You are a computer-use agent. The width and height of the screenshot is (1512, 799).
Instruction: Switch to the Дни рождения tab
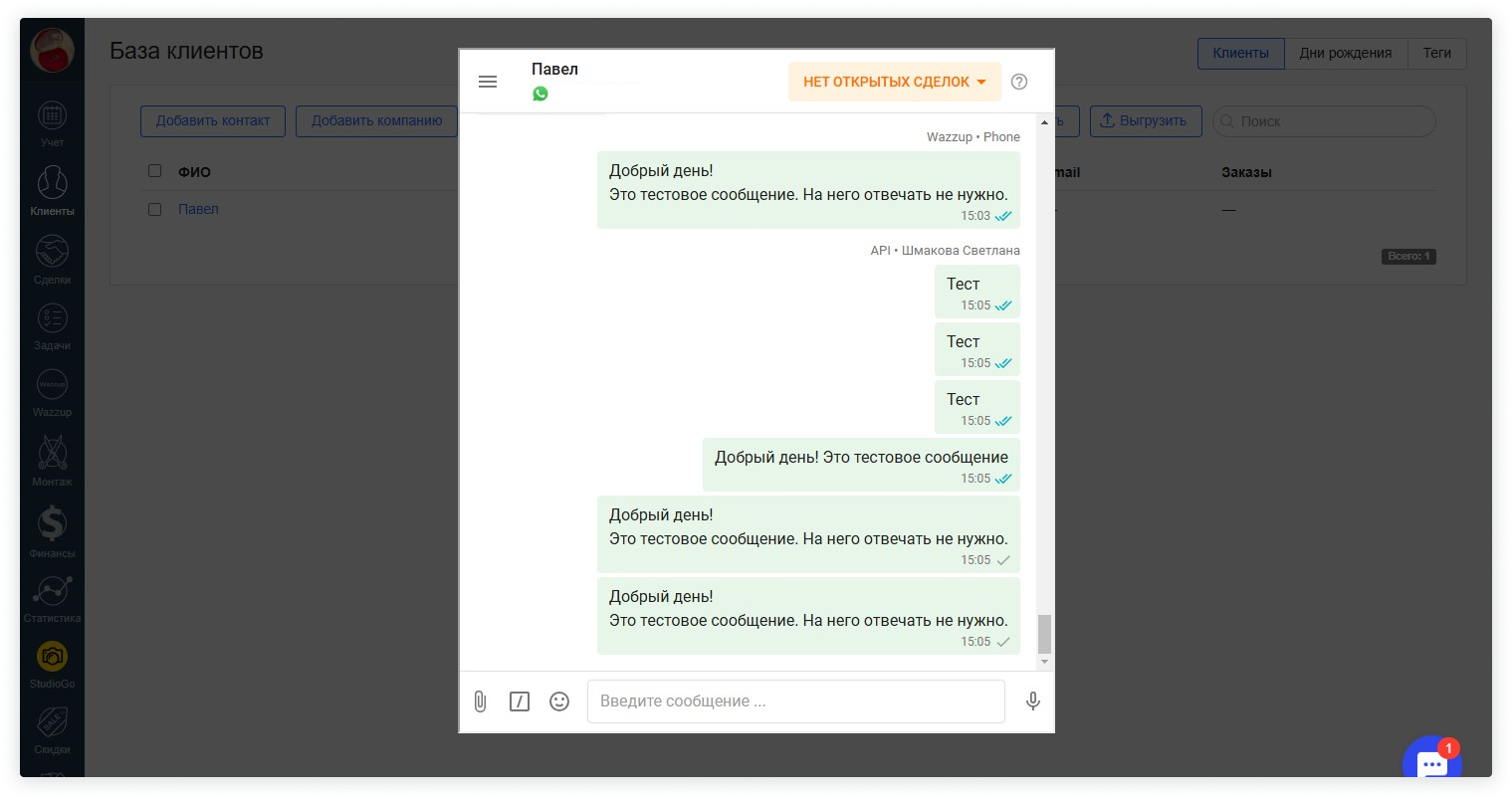point(1345,53)
